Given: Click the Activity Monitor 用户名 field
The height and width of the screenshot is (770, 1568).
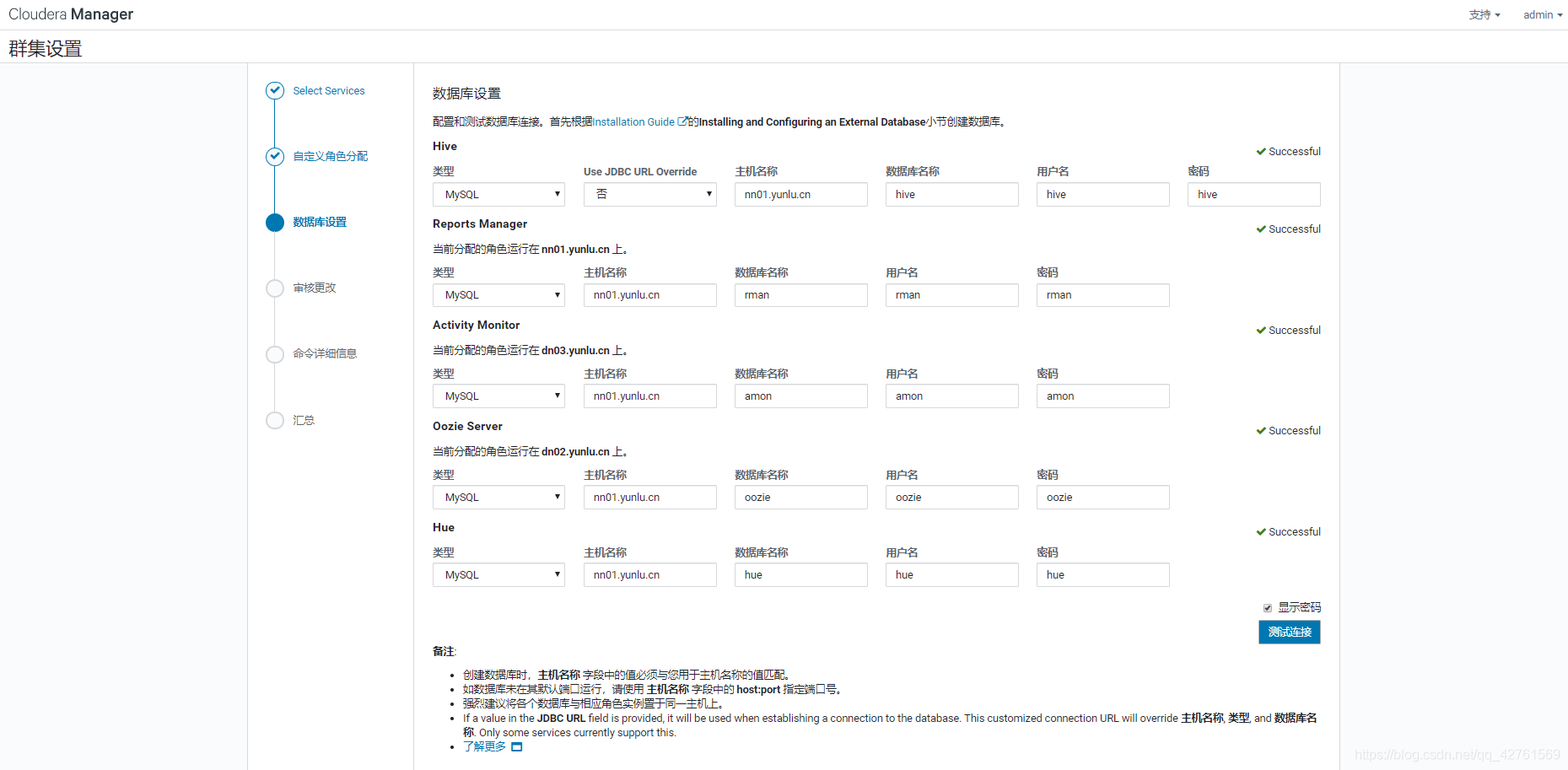Looking at the screenshot, I should pyautogui.click(x=952, y=396).
